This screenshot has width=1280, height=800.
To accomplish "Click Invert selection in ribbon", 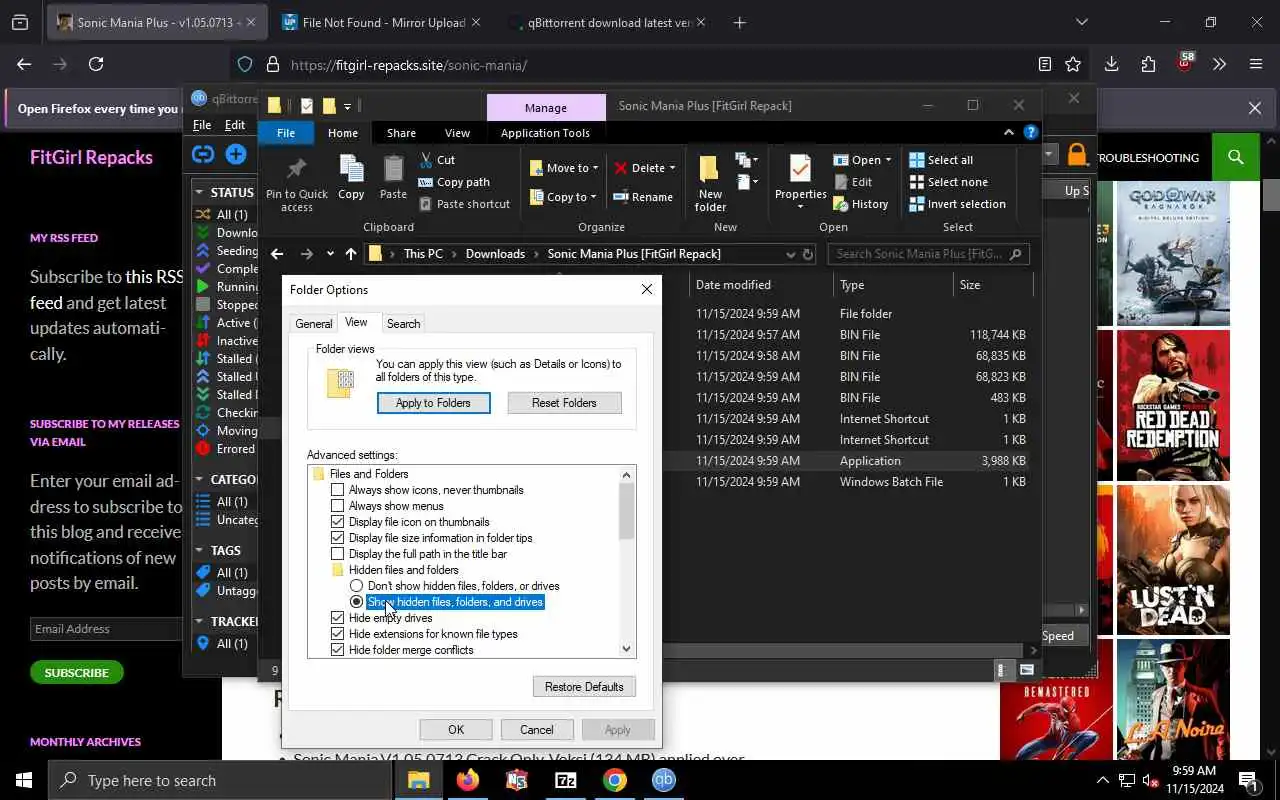I will tap(957, 204).
